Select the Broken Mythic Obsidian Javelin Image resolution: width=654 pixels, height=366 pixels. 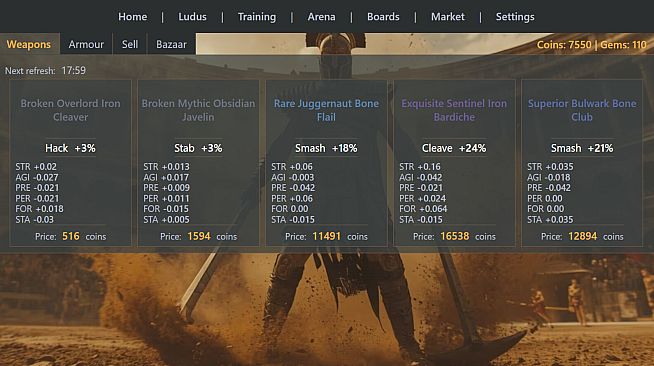[x=198, y=163]
